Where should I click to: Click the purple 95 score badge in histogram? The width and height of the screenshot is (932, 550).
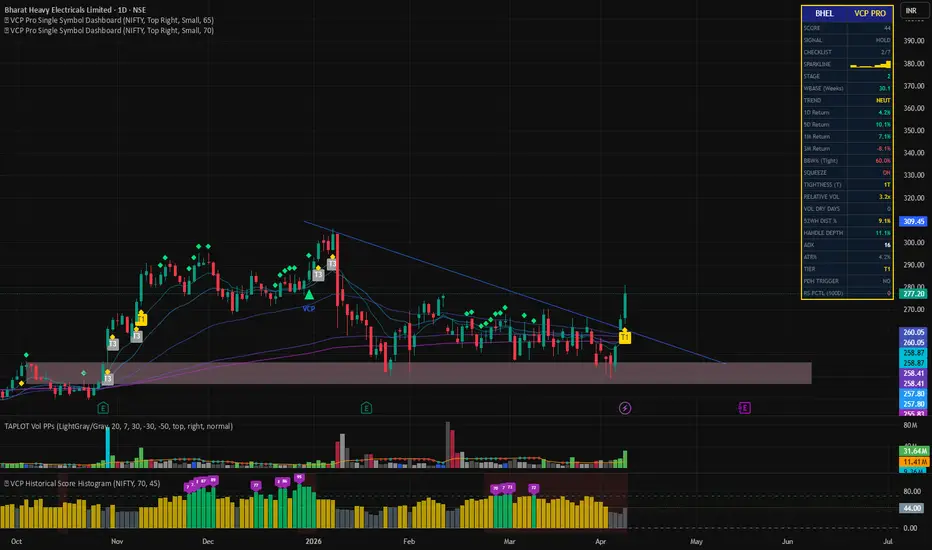pyautogui.click(x=299, y=477)
